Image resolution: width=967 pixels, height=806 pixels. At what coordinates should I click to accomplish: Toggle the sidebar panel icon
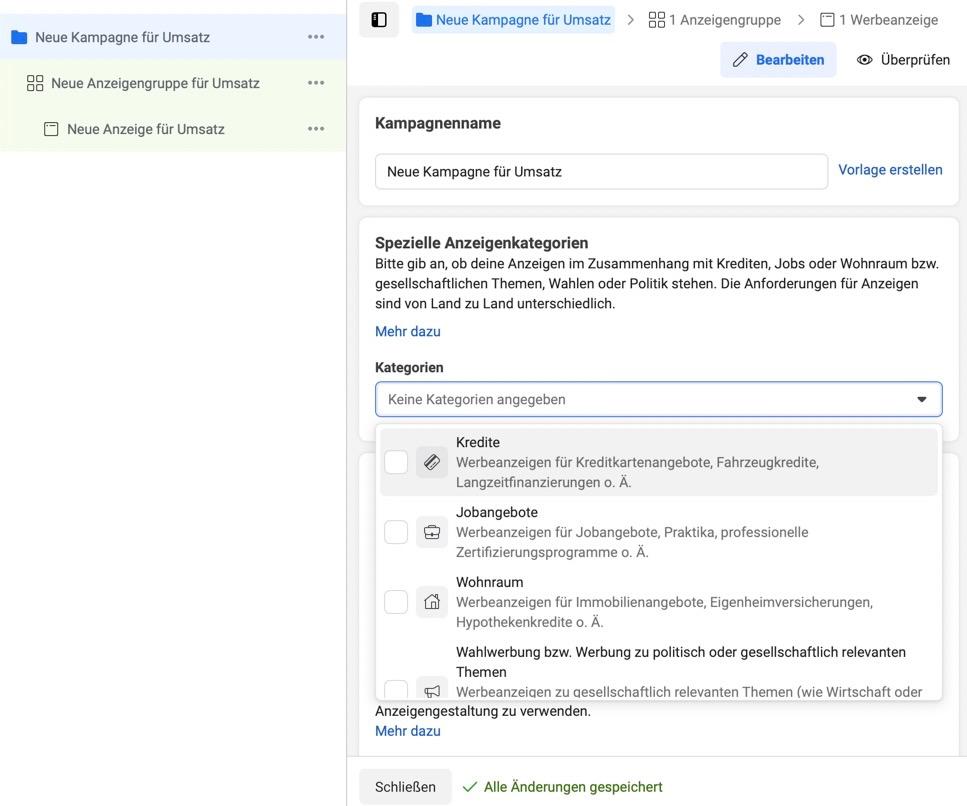click(379, 20)
